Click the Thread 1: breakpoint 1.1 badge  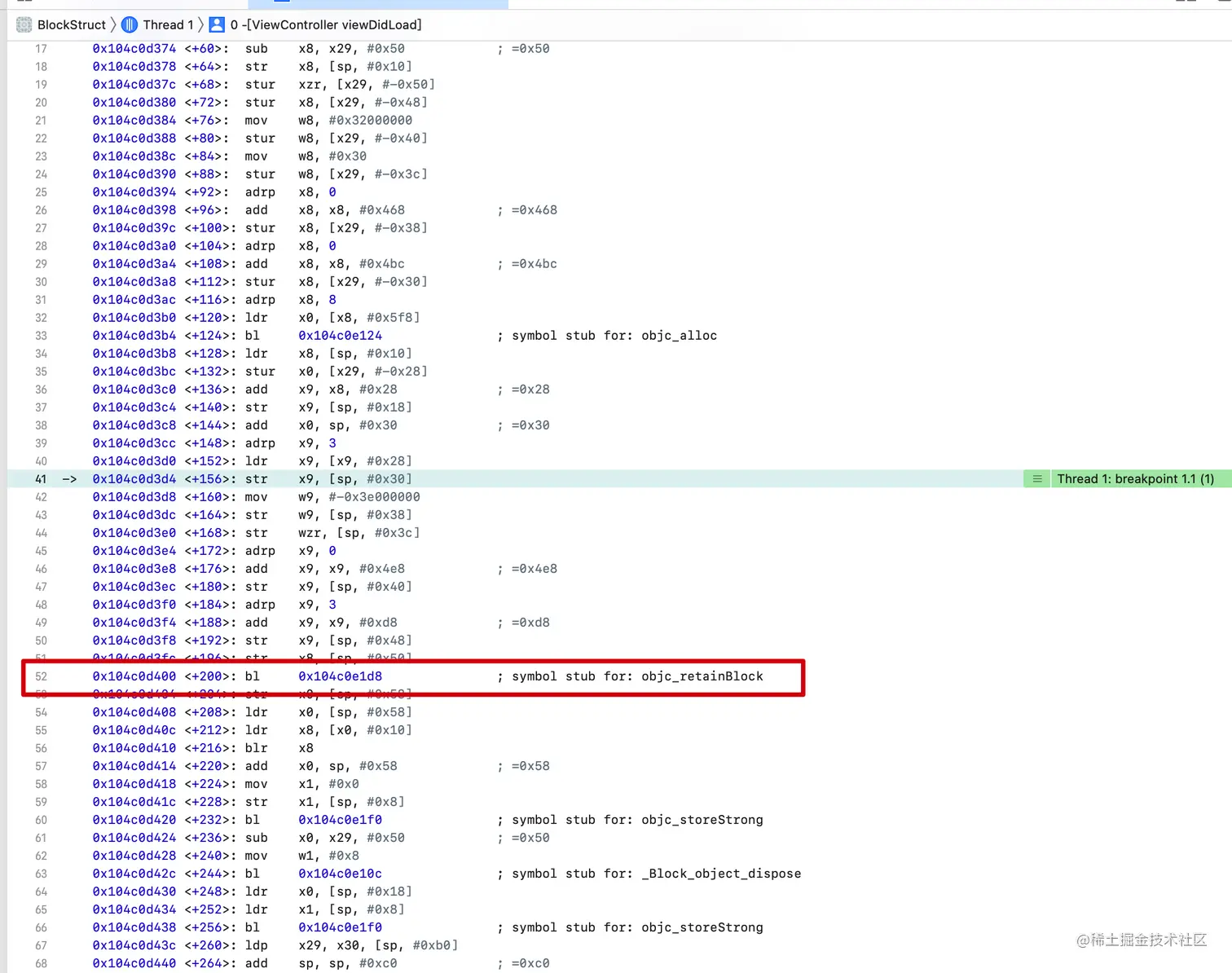click(x=1136, y=479)
